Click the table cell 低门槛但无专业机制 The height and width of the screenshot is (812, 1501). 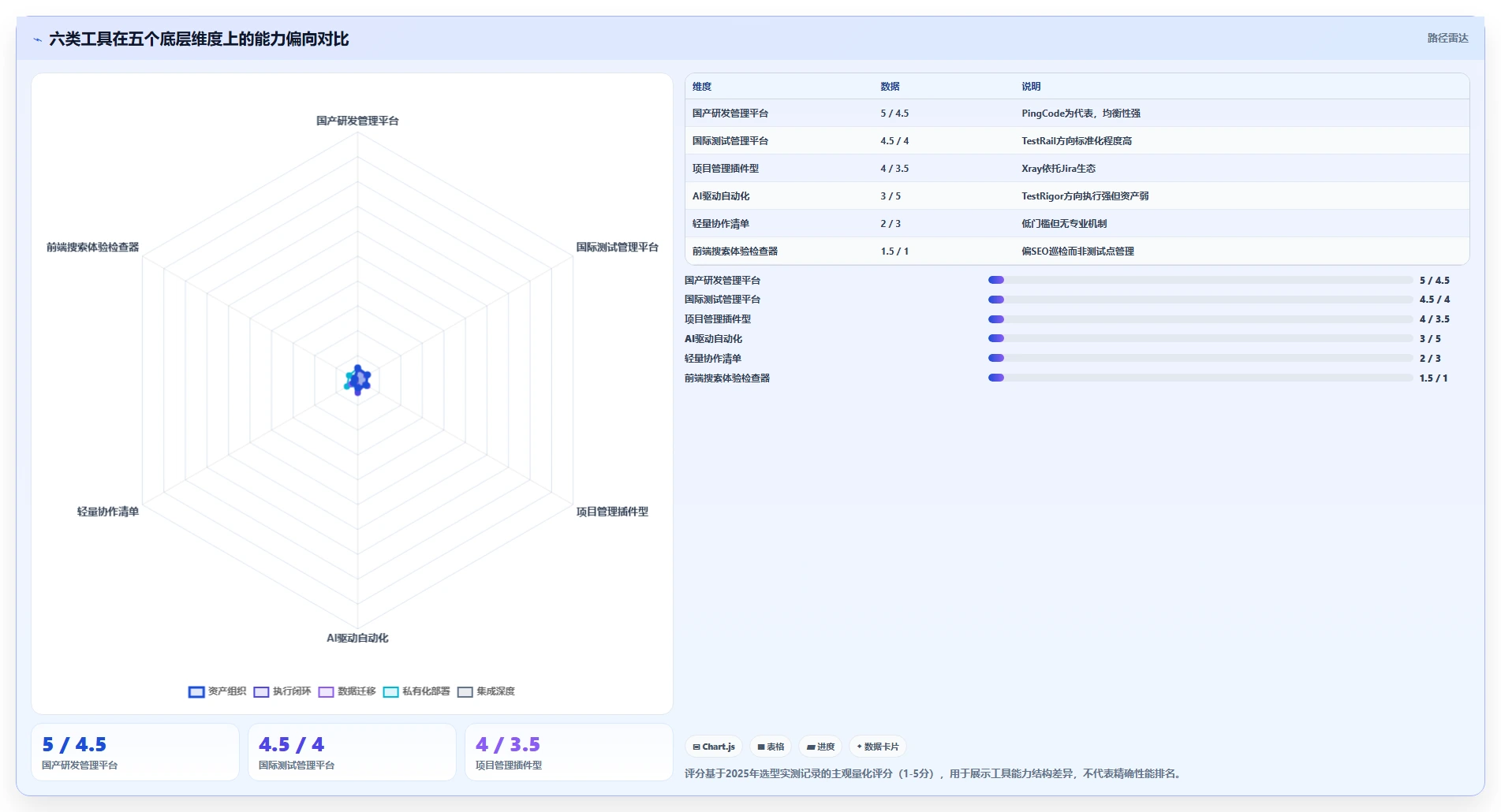1064,224
